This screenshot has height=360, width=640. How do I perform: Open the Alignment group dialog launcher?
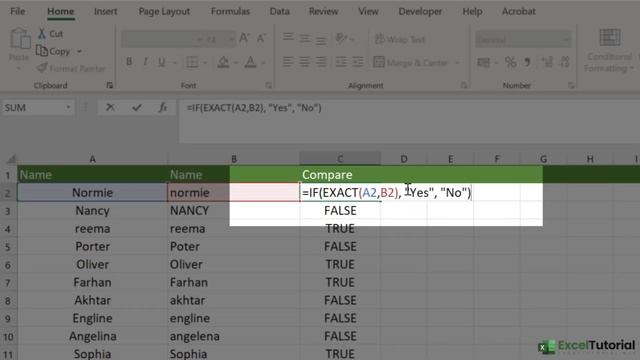coord(464,85)
